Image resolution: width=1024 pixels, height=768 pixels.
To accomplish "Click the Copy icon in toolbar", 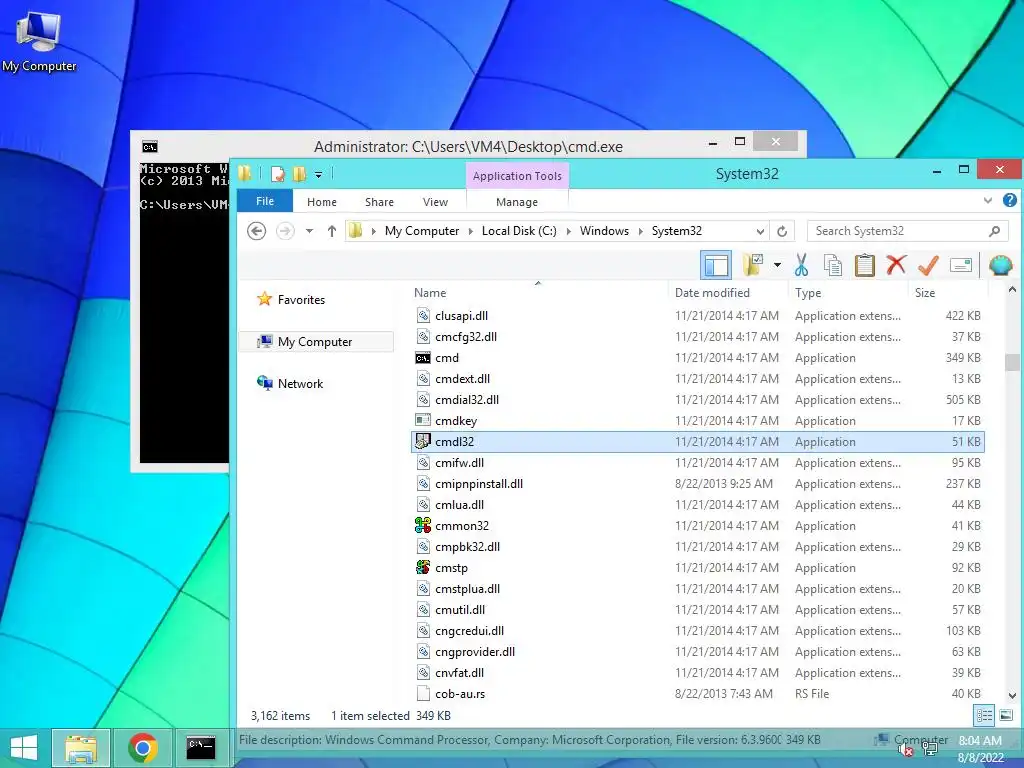I will (x=833, y=265).
